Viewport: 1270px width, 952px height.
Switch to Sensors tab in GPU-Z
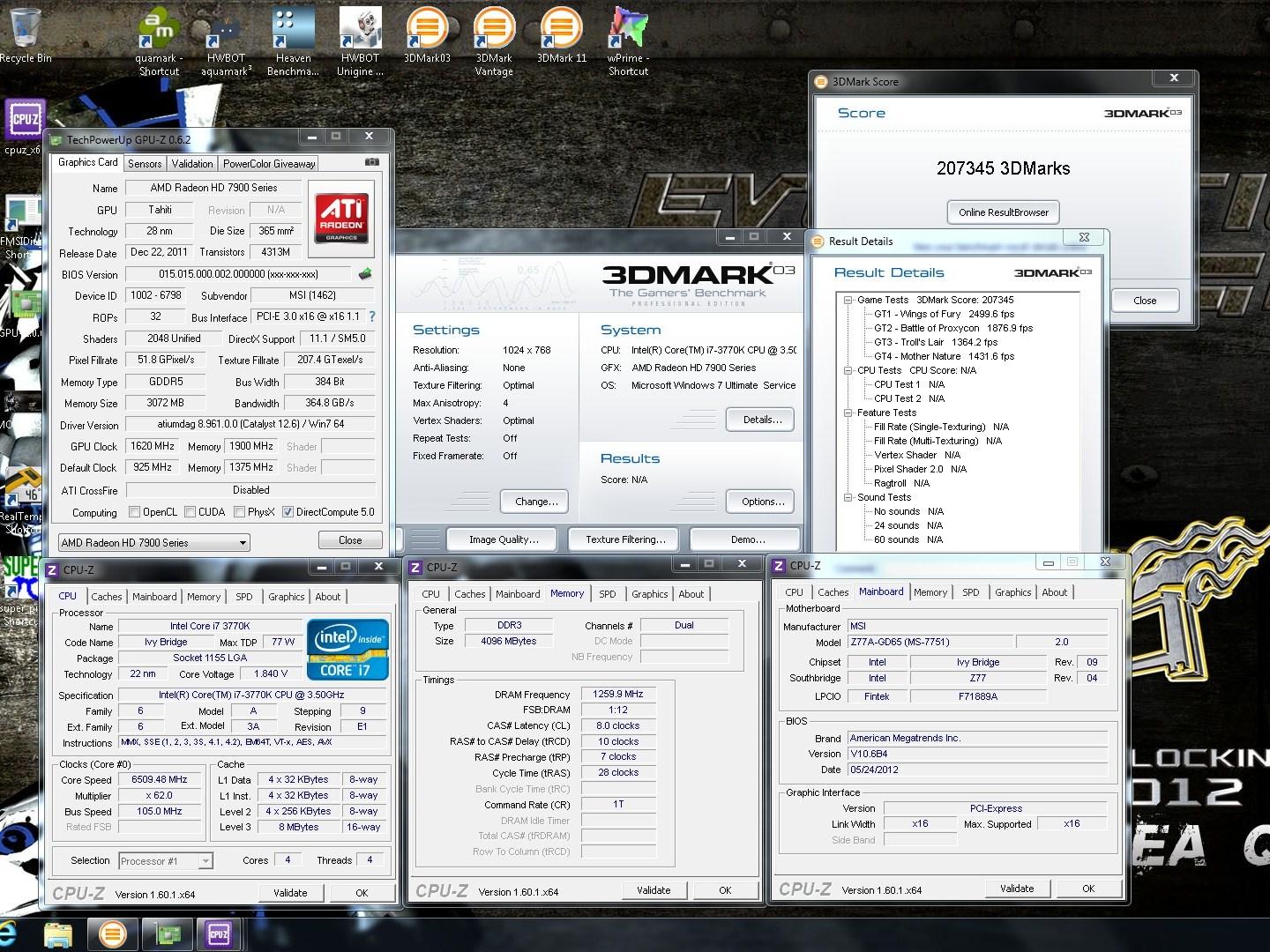[145, 164]
